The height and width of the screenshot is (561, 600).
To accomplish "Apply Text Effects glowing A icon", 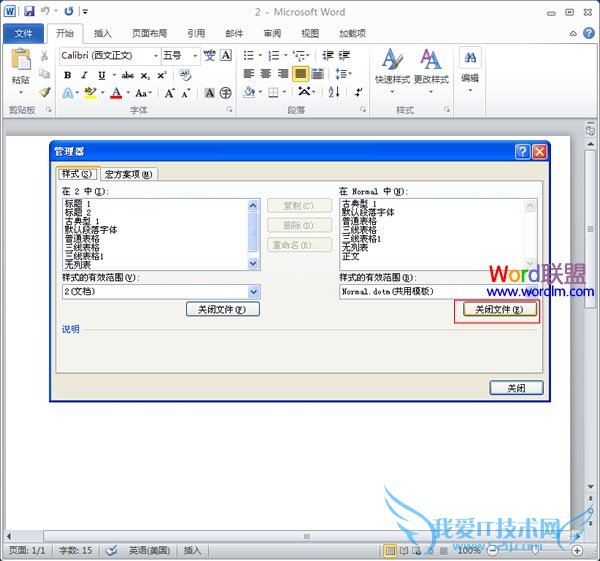I will click(68, 93).
